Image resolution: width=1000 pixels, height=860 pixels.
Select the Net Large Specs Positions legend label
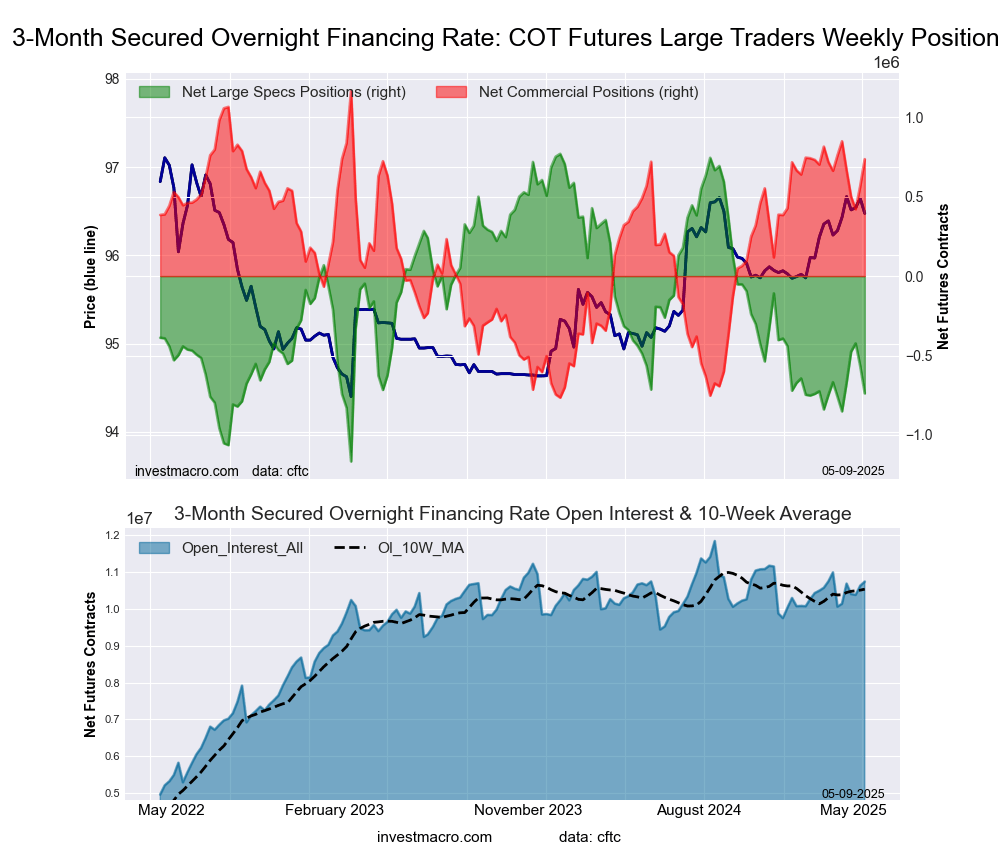coord(293,92)
